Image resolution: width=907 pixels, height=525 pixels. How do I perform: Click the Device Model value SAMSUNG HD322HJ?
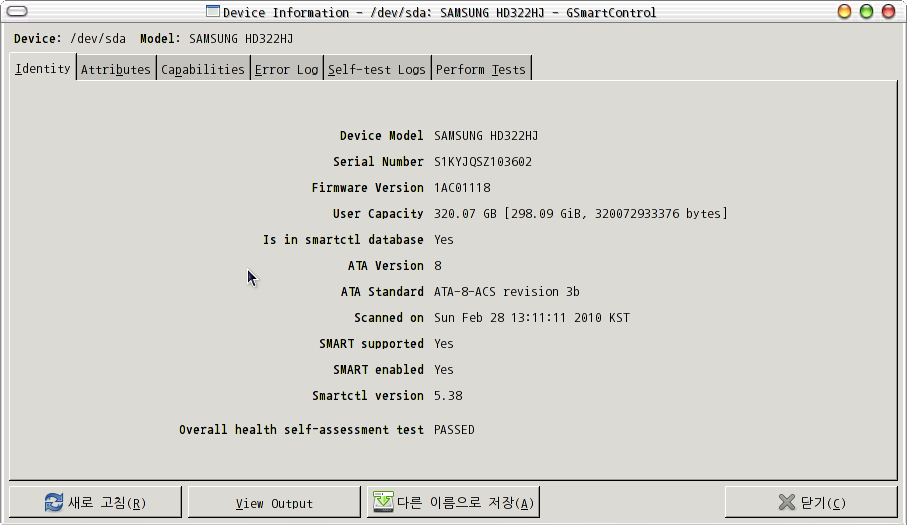point(486,136)
